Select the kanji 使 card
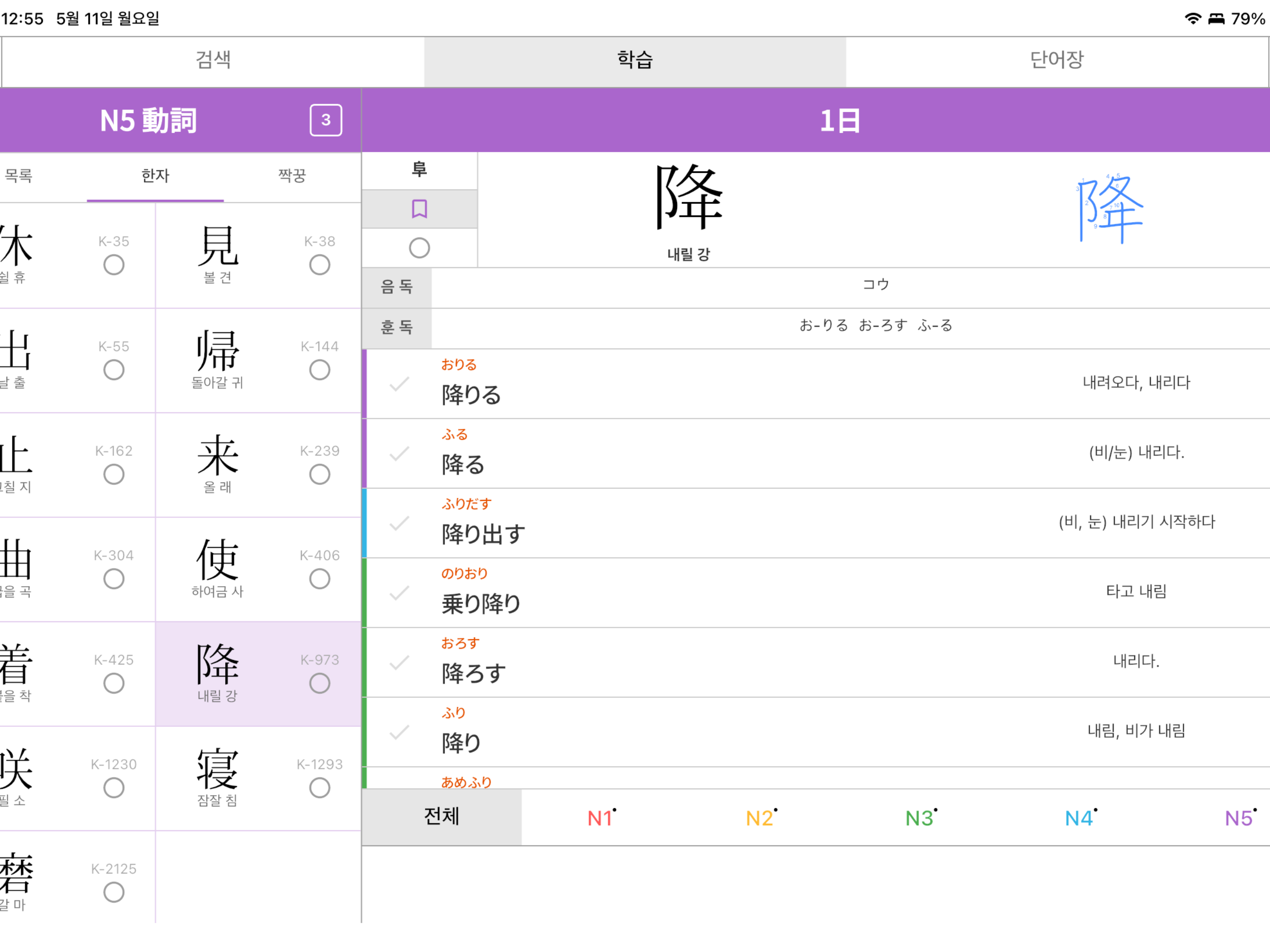The height and width of the screenshot is (952, 1270). (258, 569)
